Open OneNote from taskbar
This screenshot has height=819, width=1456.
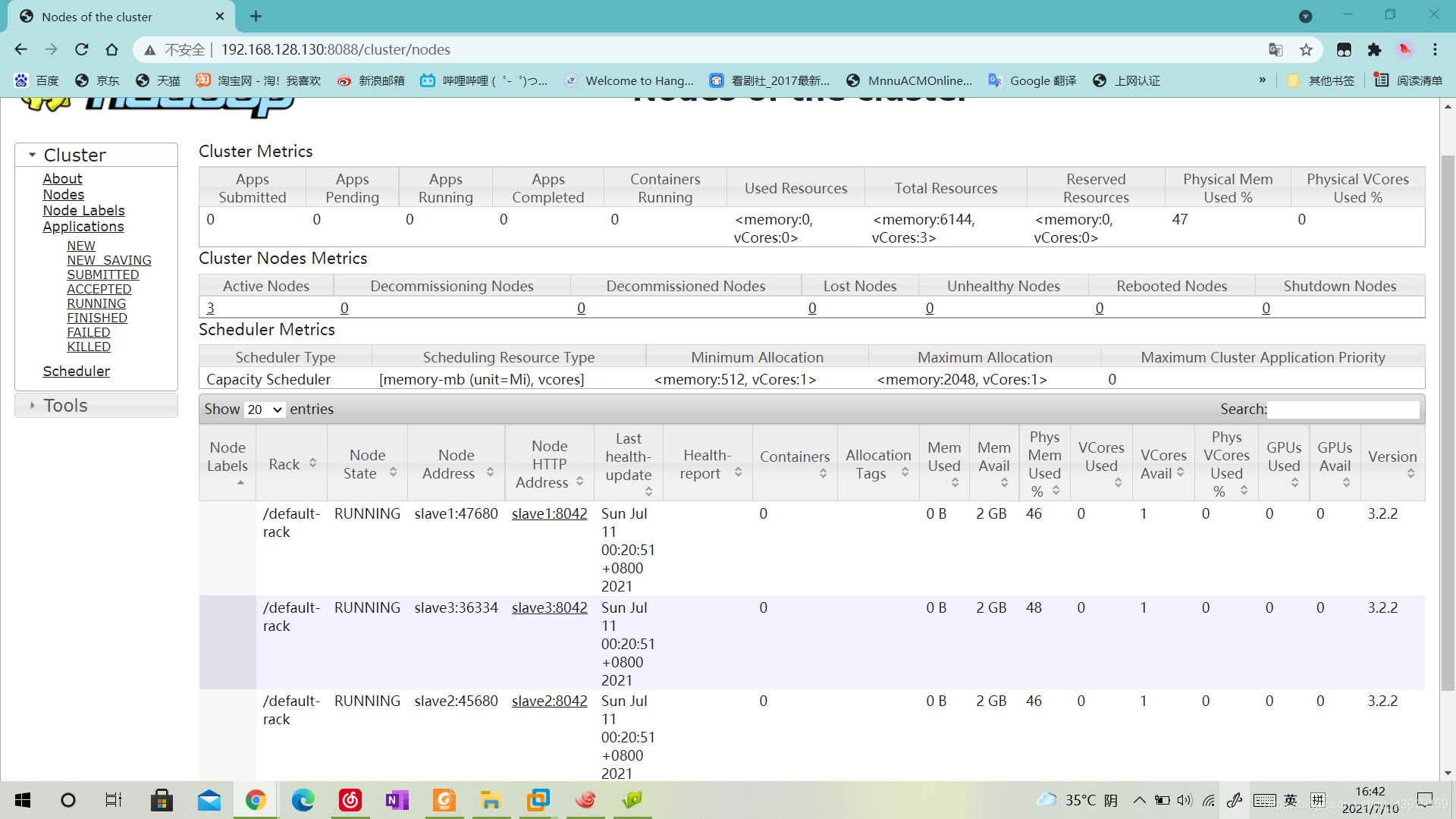(x=397, y=800)
